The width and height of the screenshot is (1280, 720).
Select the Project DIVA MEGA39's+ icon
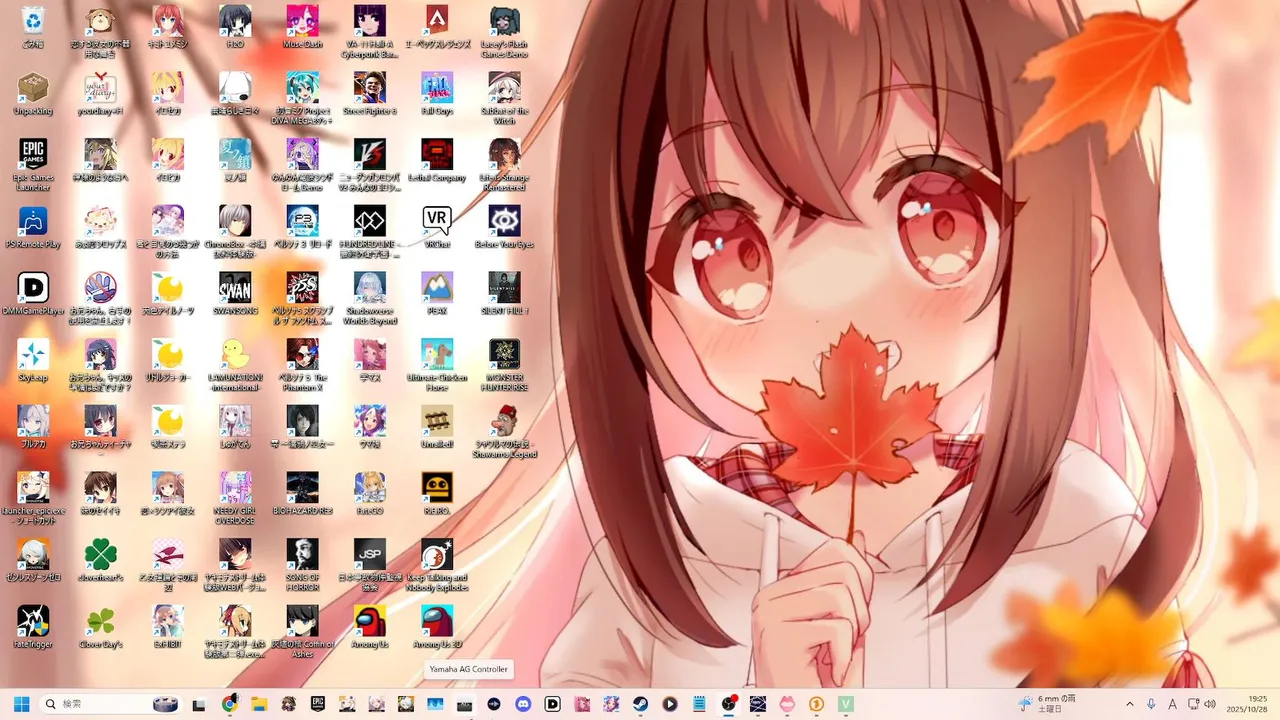[302, 88]
